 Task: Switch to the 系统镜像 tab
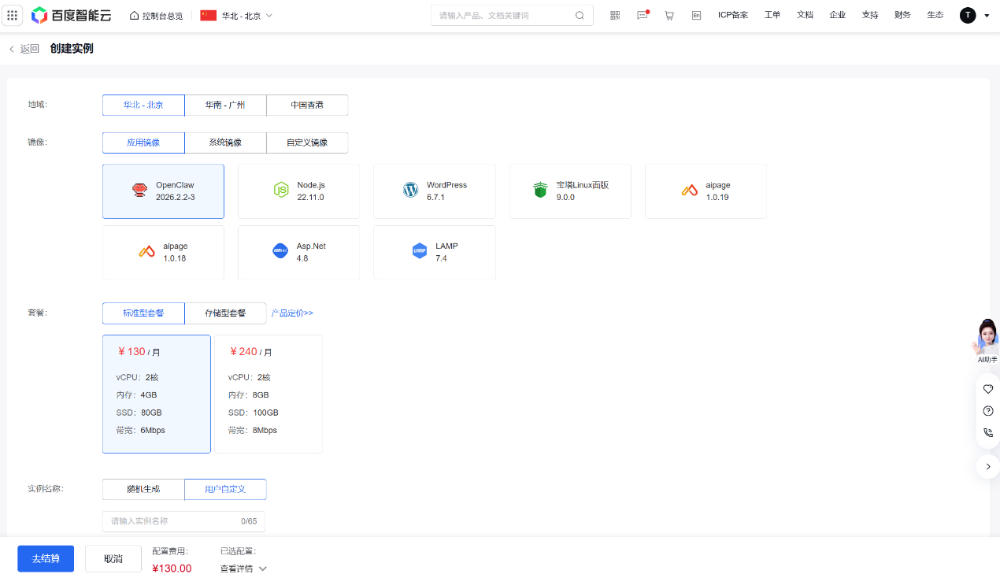(225, 143)
